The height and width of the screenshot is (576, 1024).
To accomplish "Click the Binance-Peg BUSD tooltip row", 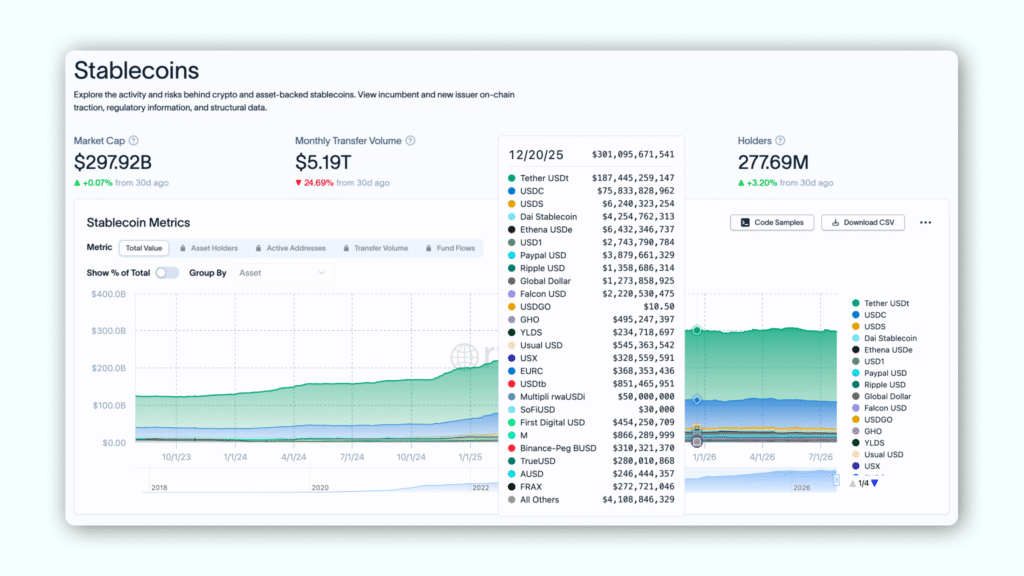I will 591,448.
